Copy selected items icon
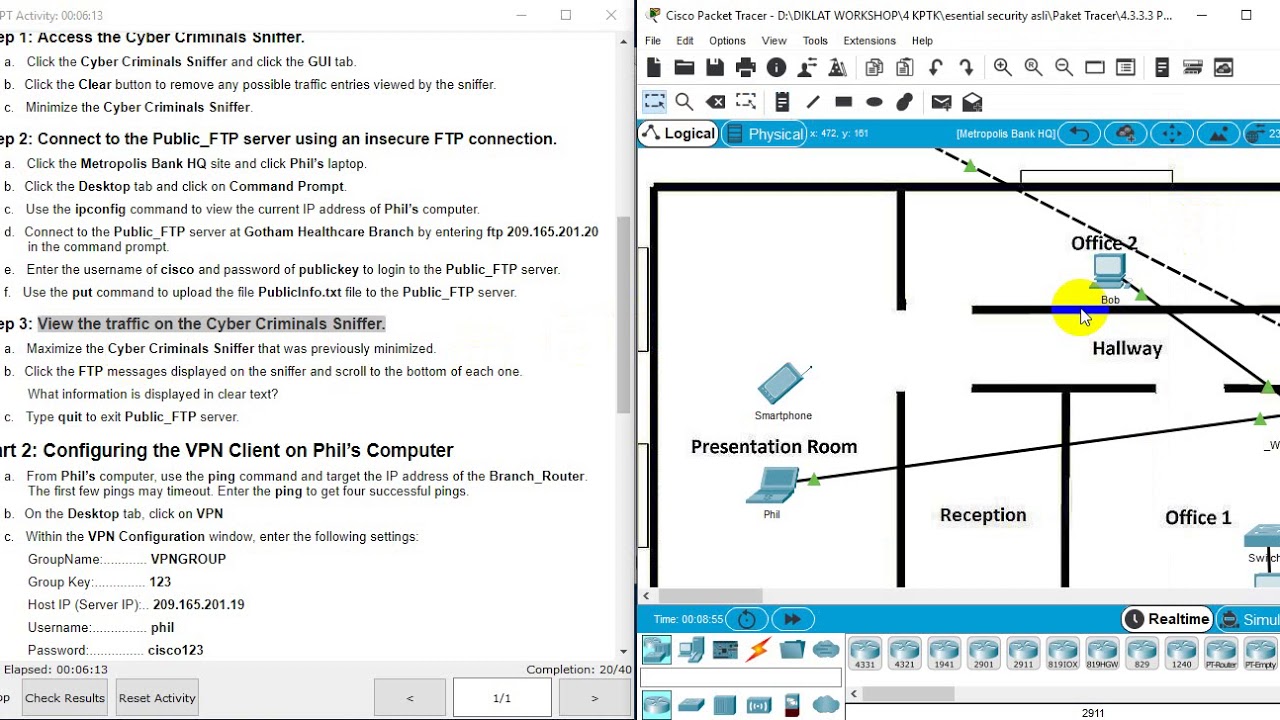1280x720 pixels. [874, 67]
